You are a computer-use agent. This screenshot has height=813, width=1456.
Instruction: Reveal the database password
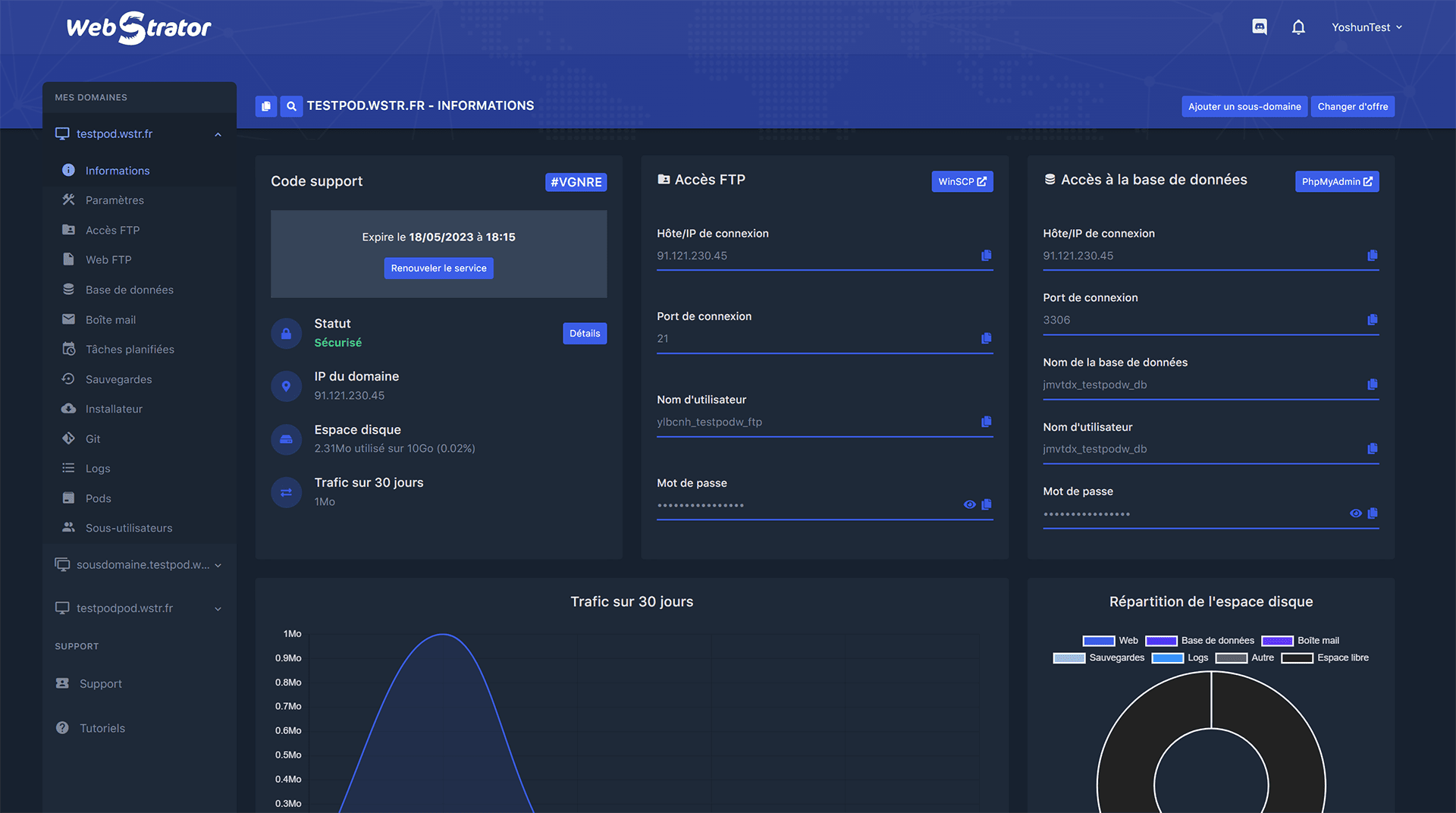[x=1356, y=513]
